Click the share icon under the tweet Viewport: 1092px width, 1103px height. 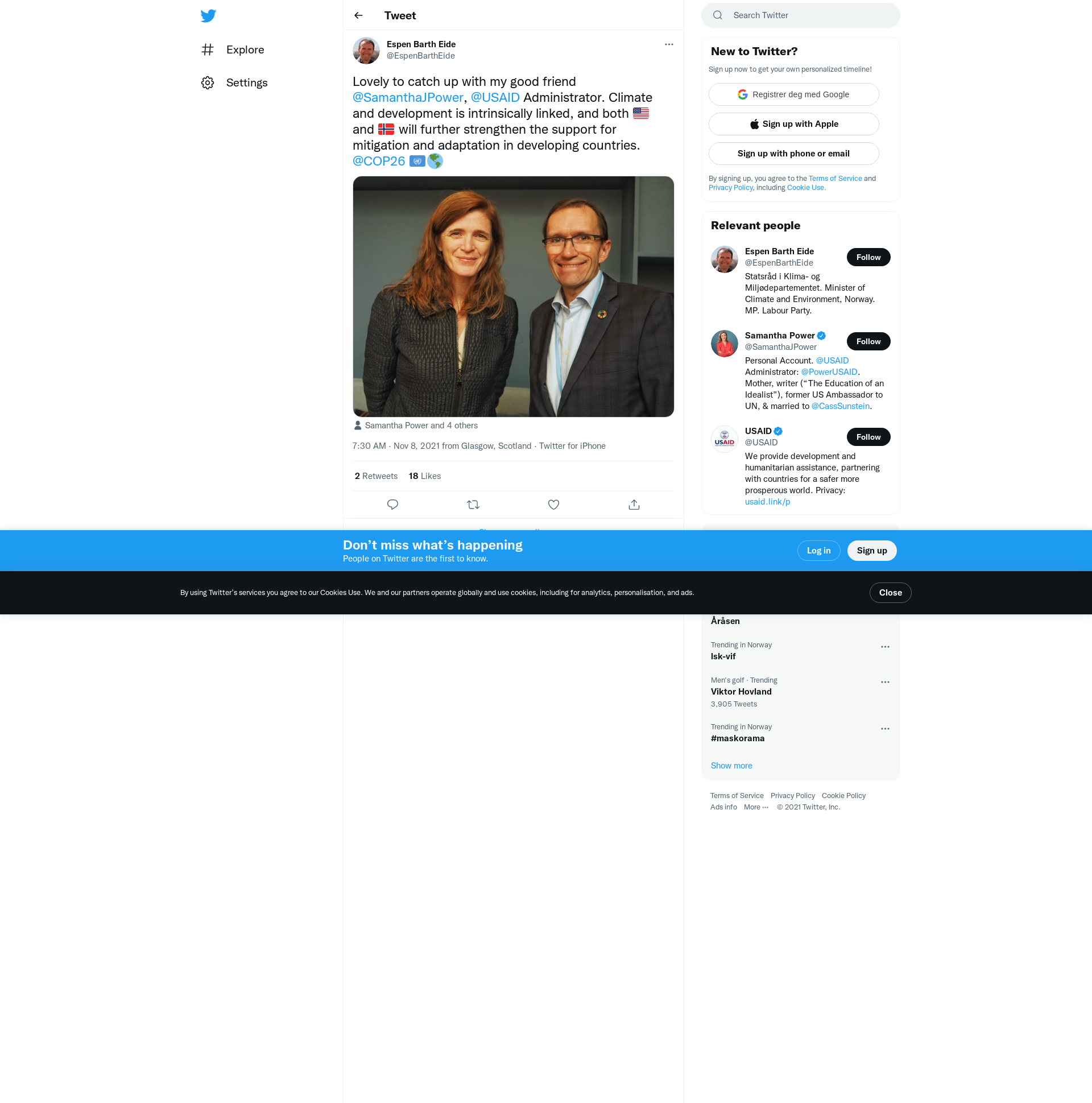[634, 505]
